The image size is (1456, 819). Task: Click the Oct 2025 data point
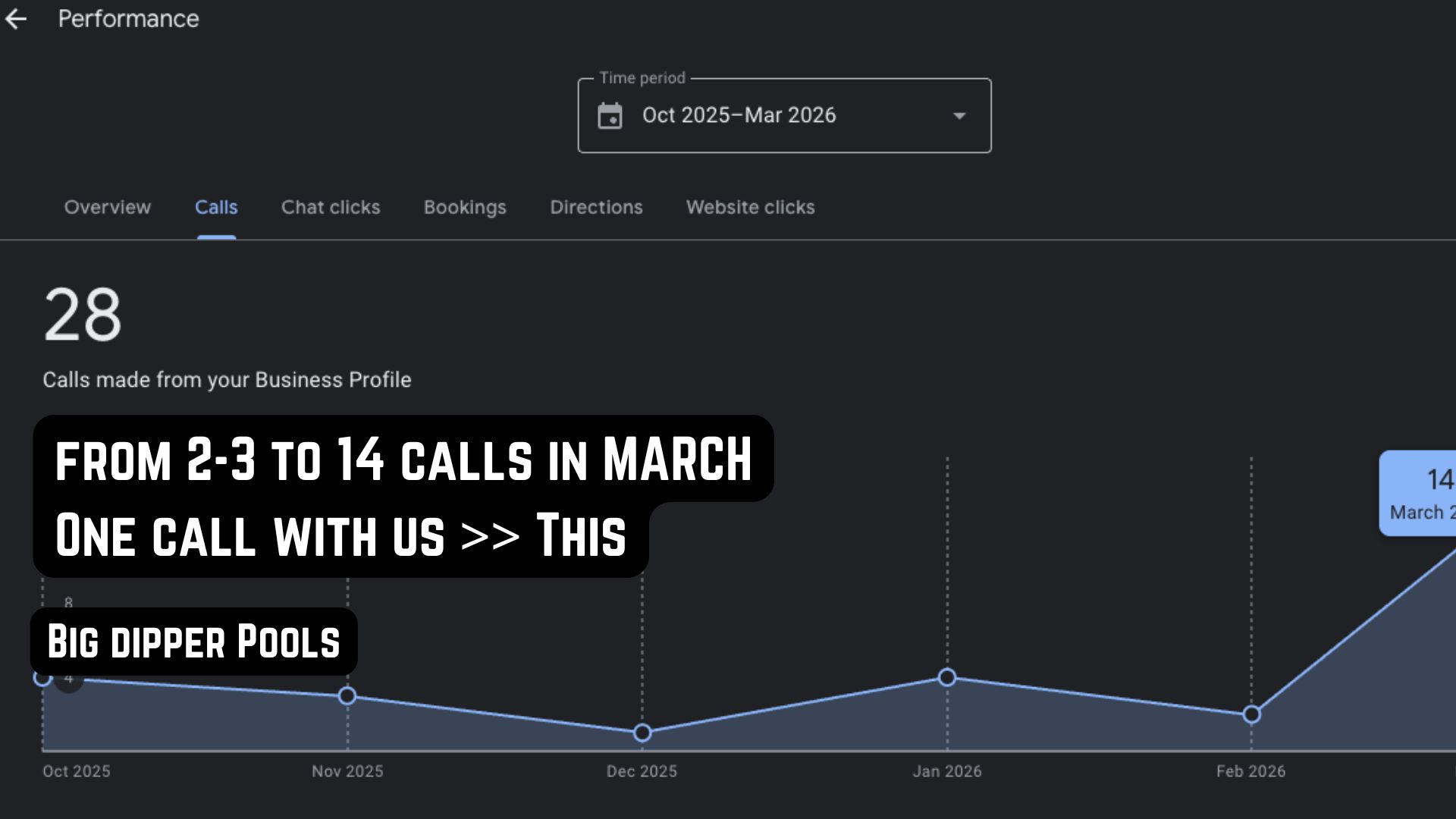42,679
